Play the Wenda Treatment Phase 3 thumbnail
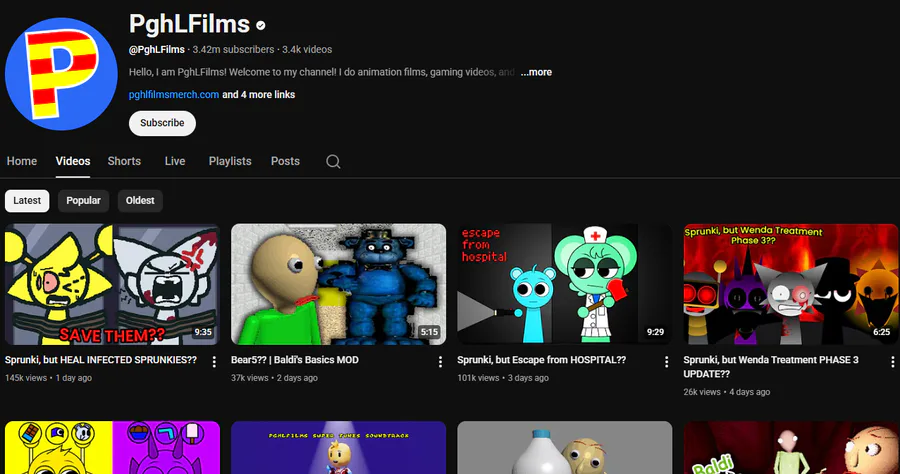 click(791, 284)
